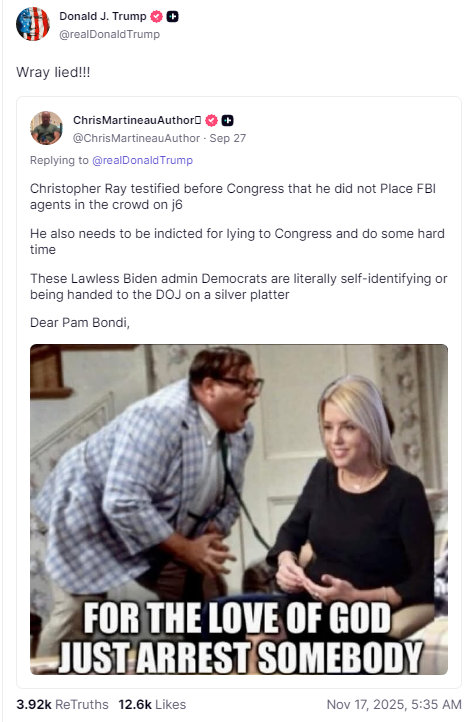Image resolution: width=470 pixels, height=722 pixels.
Task: Click the 'Wray lied!!!' post text
Action: (x=53, y=72)
